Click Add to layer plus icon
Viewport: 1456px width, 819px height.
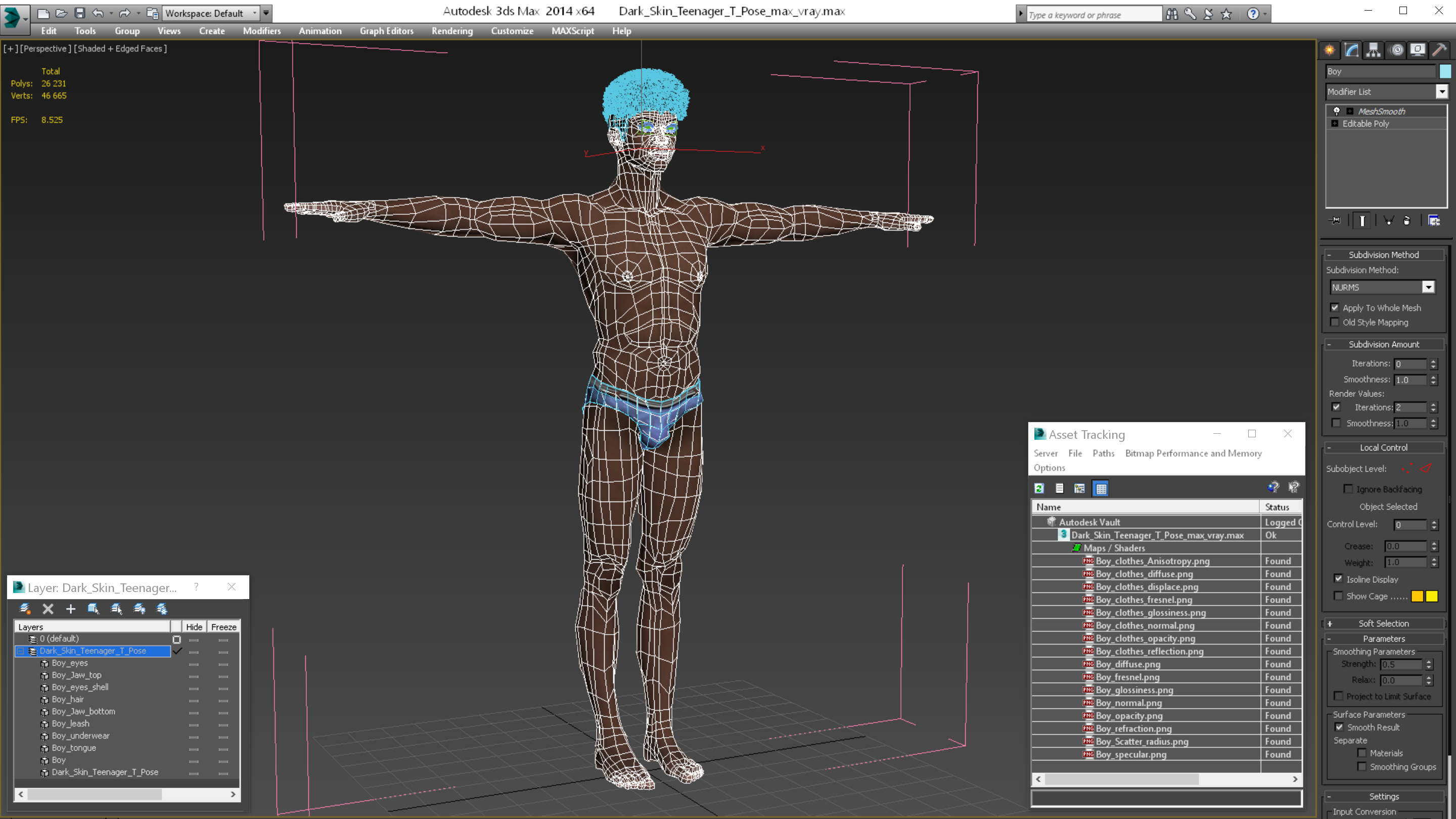pos(71,609)
